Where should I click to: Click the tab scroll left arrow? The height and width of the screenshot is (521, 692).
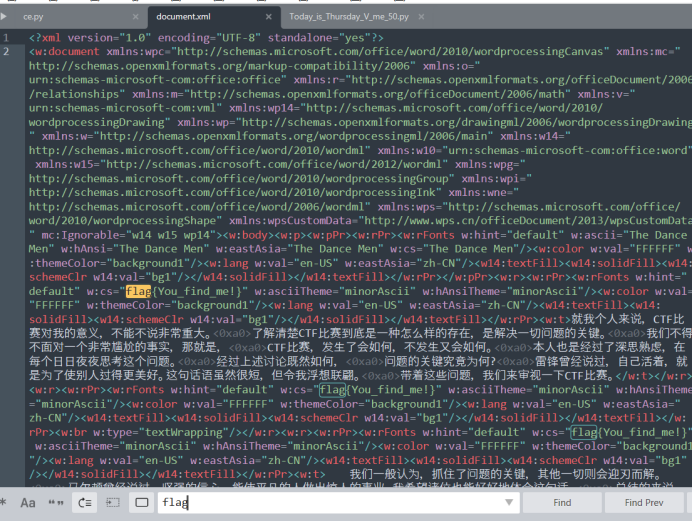(4, 17)
